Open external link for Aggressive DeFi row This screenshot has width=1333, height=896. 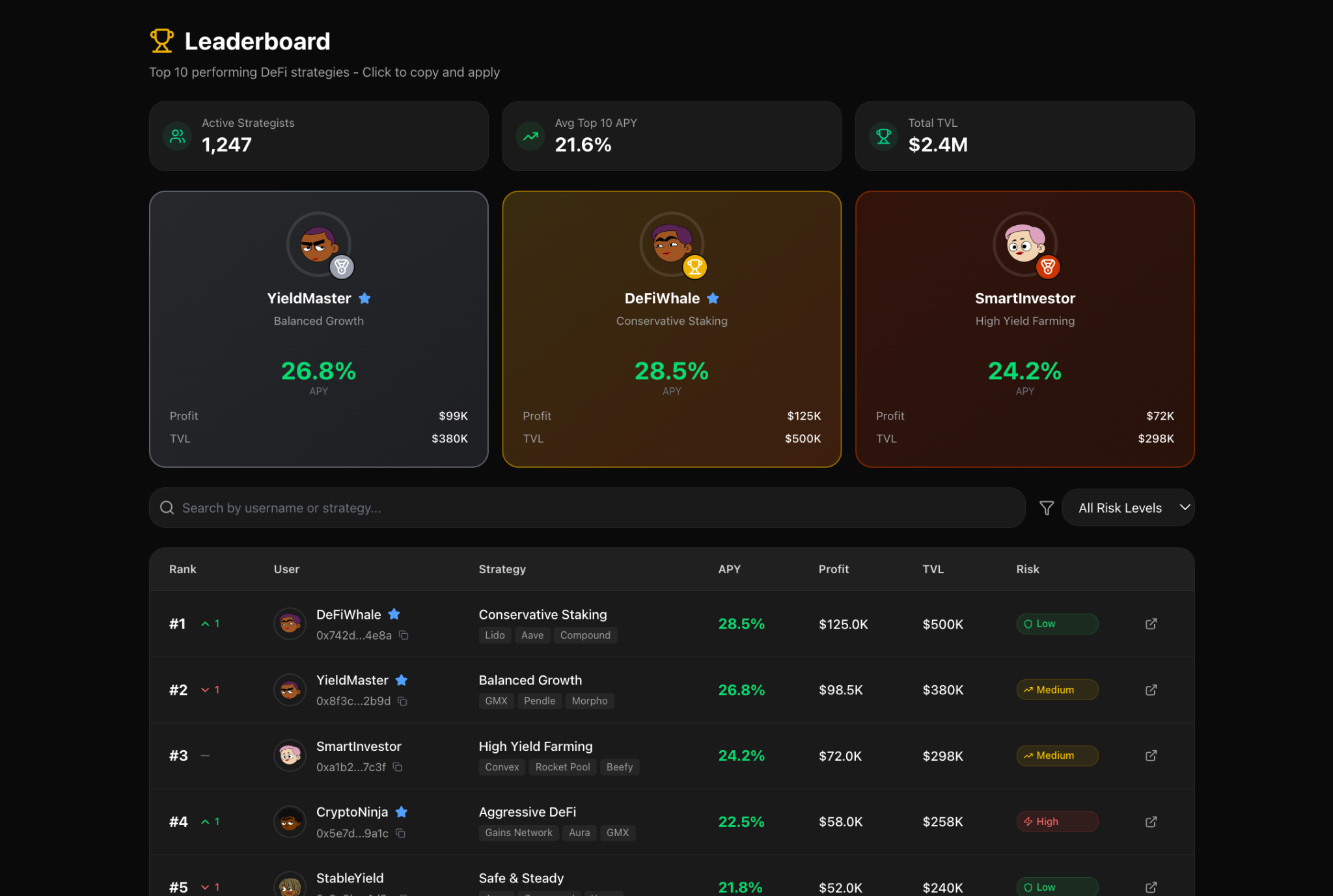click(1151, 822)
